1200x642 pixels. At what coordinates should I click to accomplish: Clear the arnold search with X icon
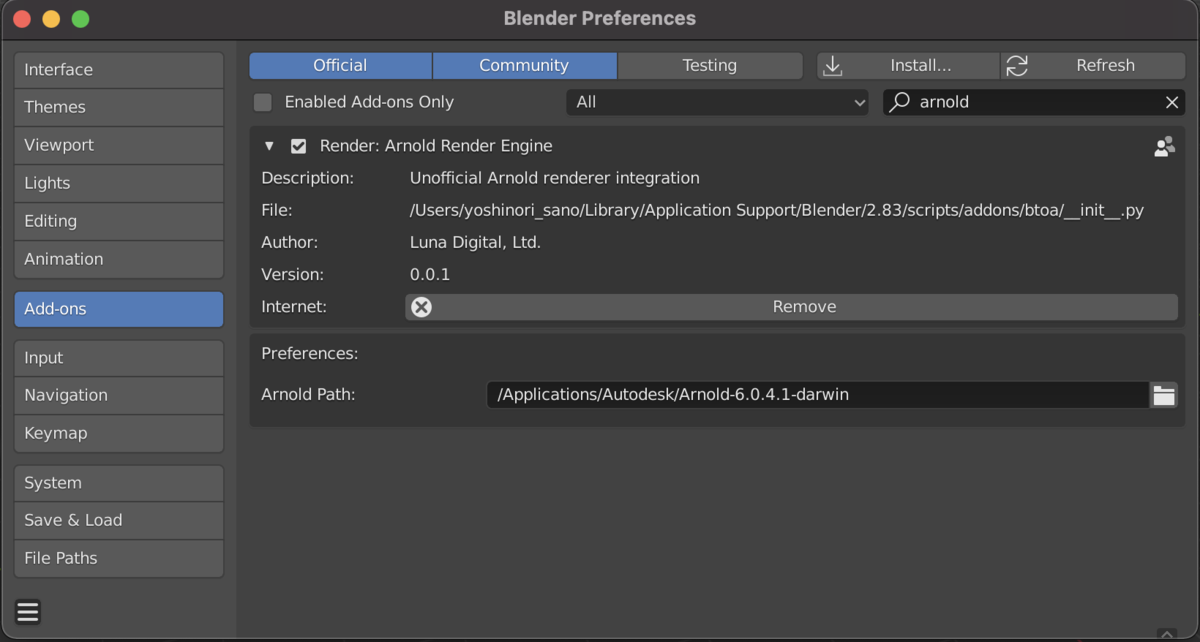pos(1172,102)
